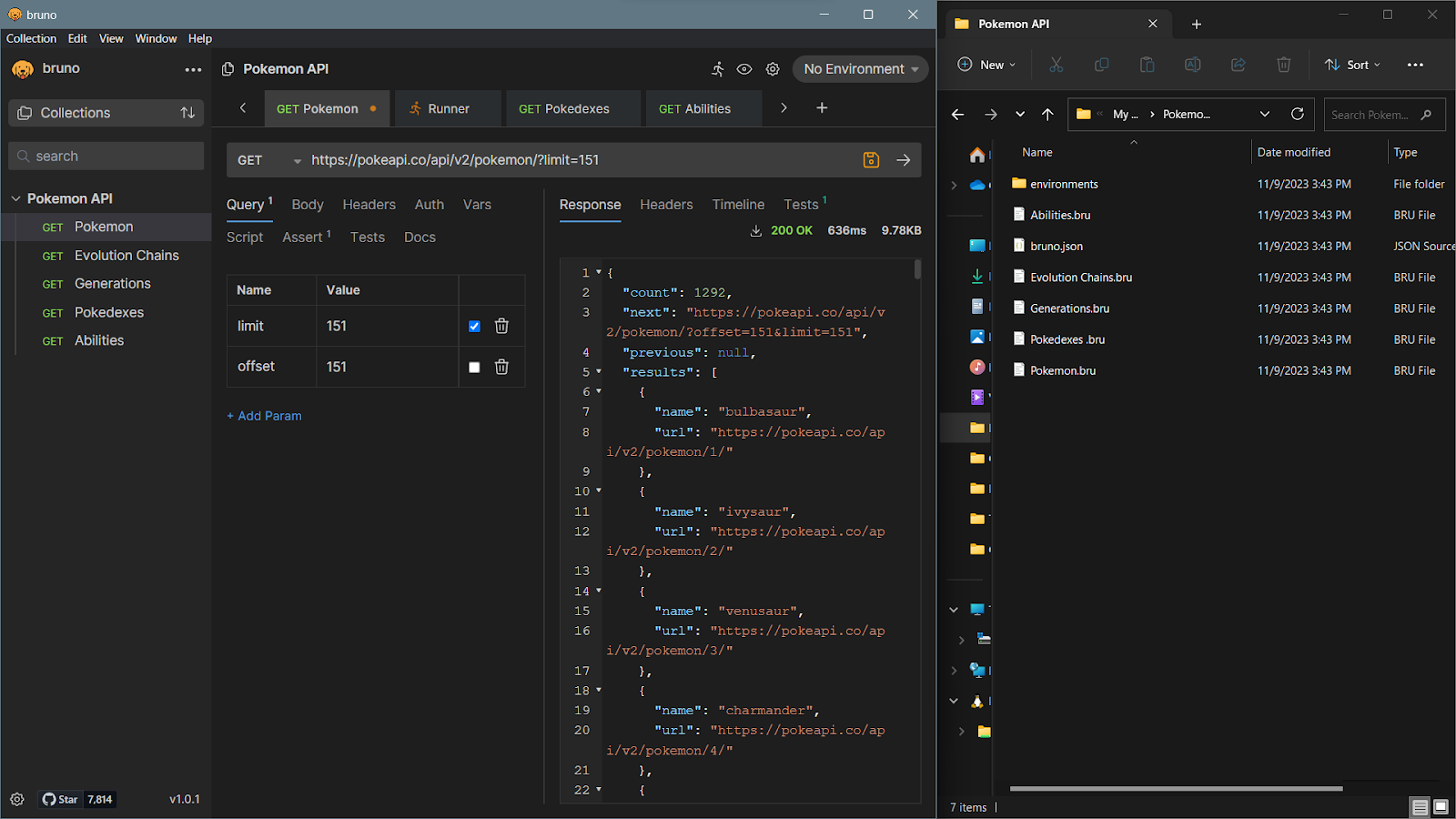Open the View menu in Bruno
The width and height of the screenshot is (1456, 819).
pos(111,38)
